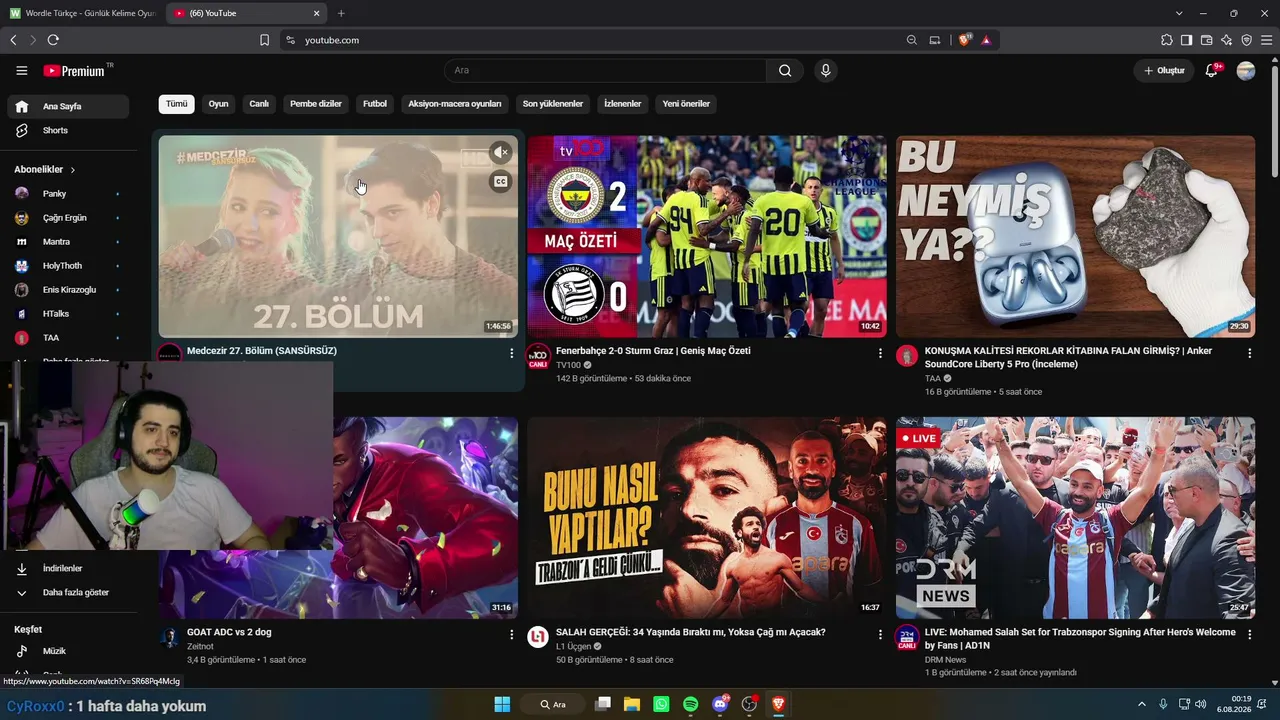Viewport: 1280px width, 720px height.
Task: Select the Tümü filter chip
Action: 177,104
